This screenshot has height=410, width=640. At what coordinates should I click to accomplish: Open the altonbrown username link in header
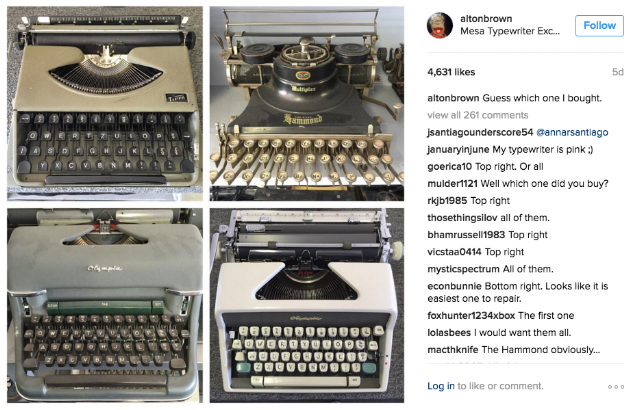(x=486, y=19)
